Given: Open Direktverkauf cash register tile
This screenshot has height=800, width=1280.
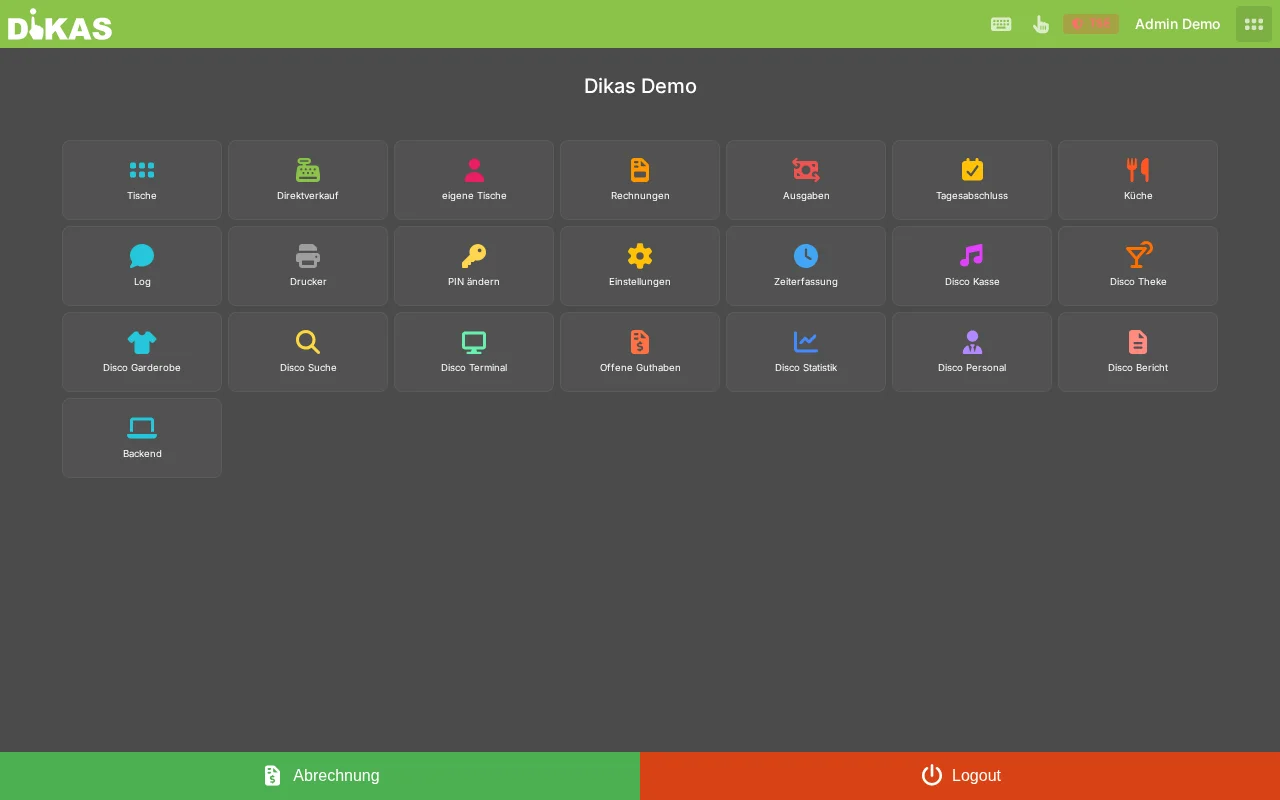Looking at the screenshot, I should [x=308, y=180].
